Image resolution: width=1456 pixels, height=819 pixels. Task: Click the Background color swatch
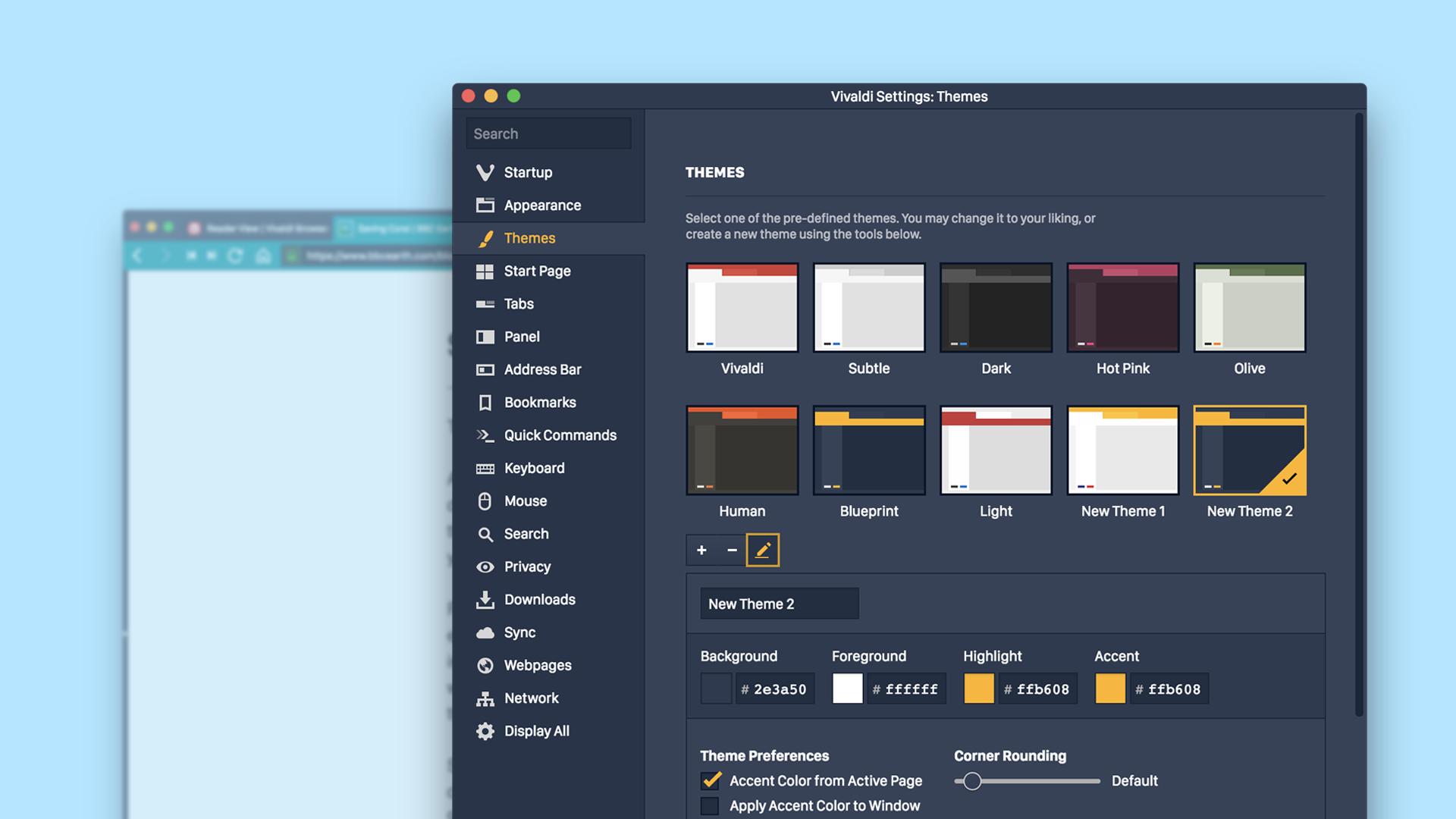pyautogui.click(x=716, y=689)
